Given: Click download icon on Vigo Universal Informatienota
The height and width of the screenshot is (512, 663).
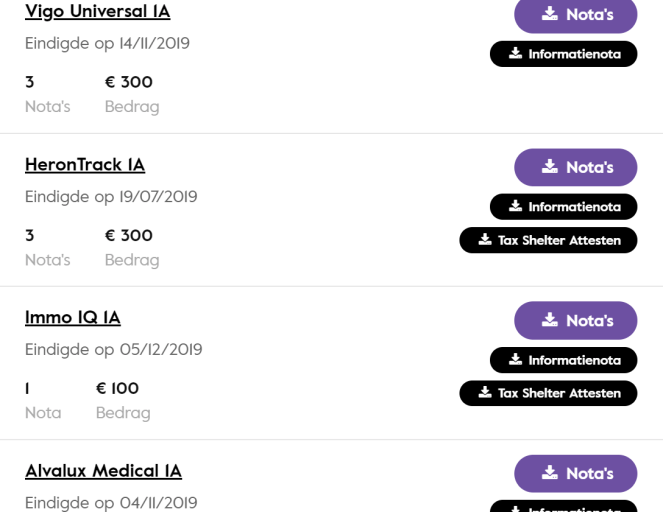Looking at the screenshot, I should point(515,54).
